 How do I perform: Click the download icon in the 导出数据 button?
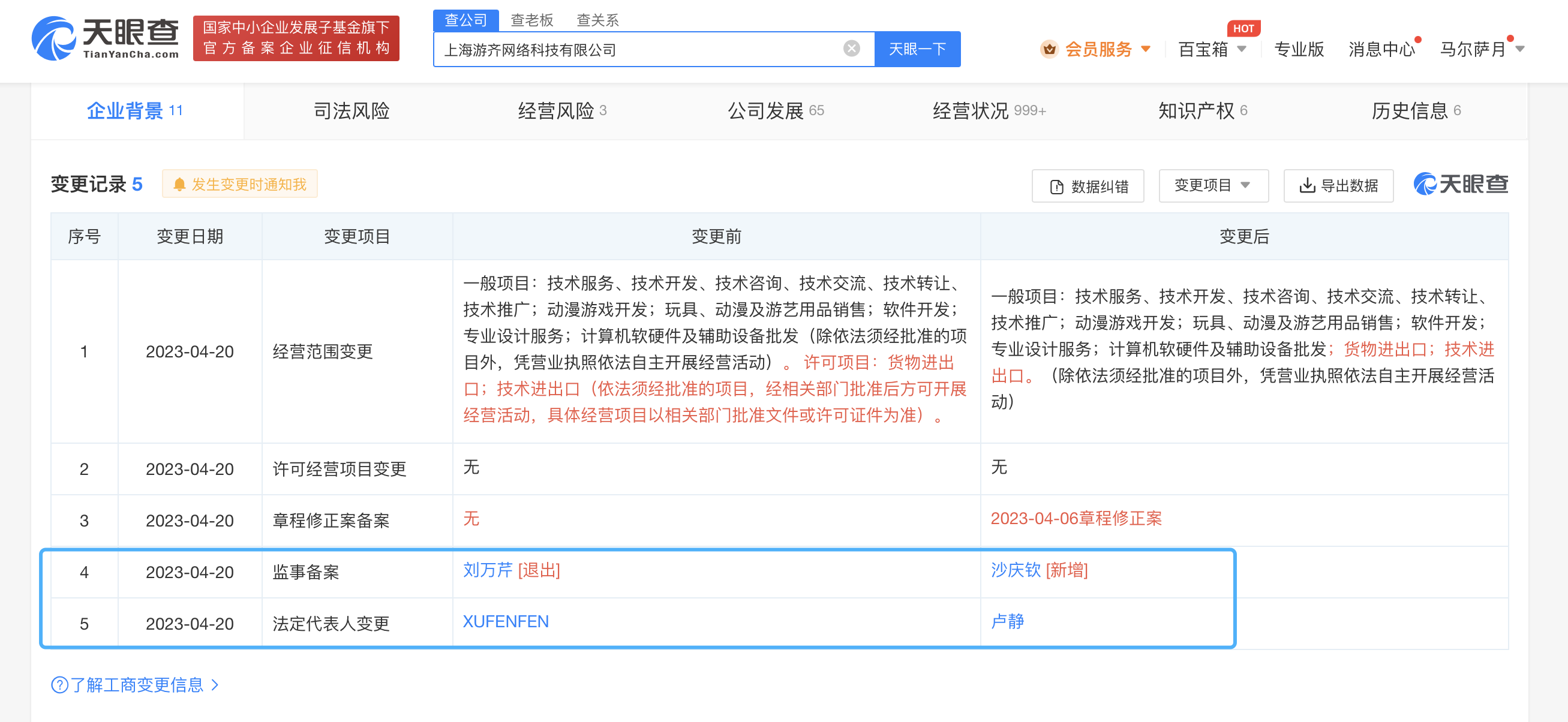pos(1307,186)
